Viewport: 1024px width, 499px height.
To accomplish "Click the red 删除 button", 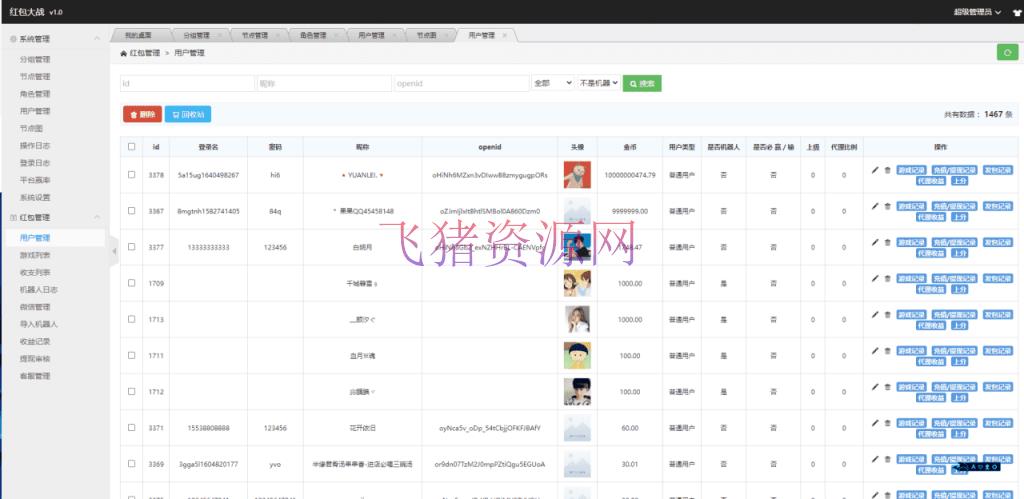I will tap(142, 114).
